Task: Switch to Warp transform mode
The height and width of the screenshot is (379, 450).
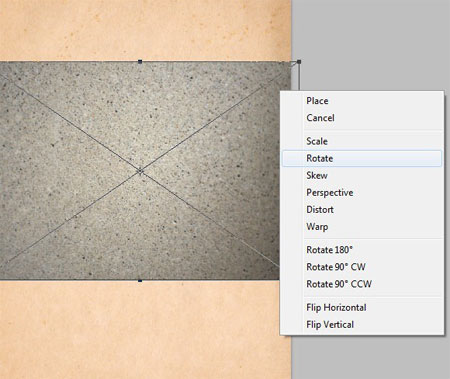Action: pos(362,227)
